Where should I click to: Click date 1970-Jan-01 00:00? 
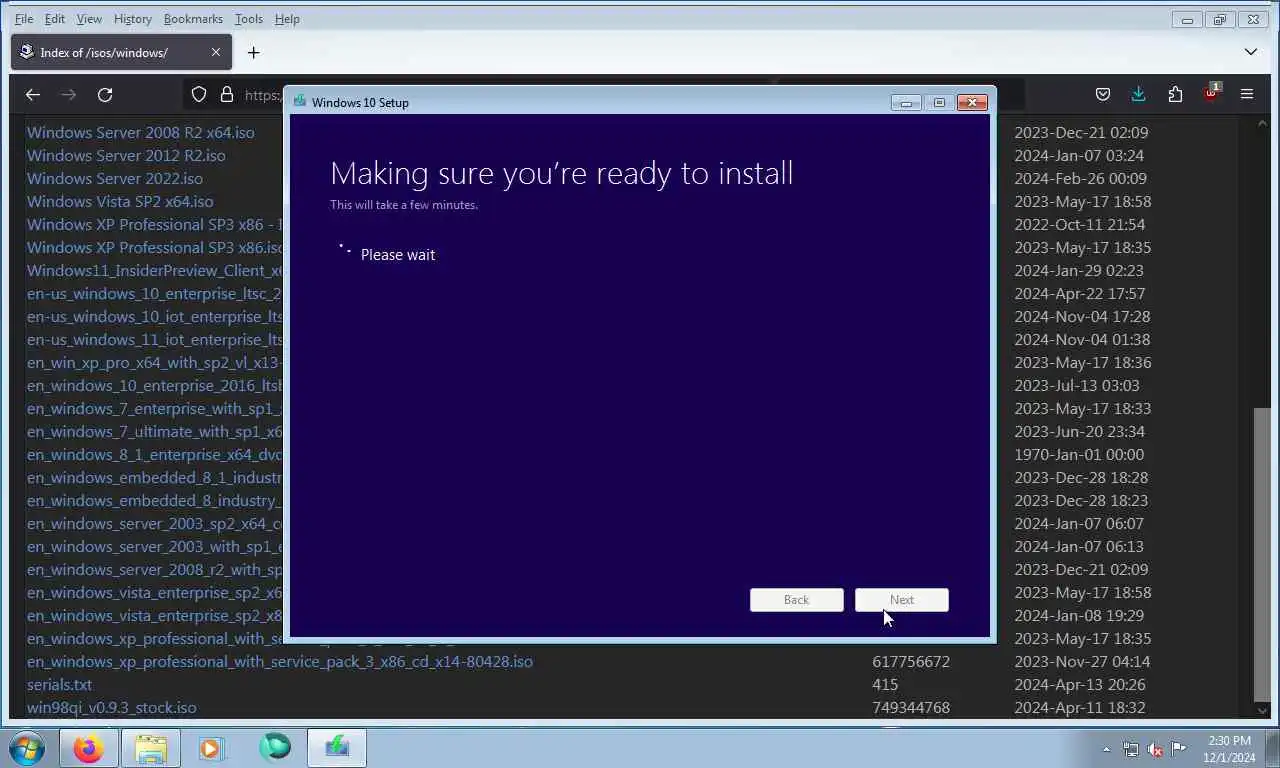(1079, 454)
